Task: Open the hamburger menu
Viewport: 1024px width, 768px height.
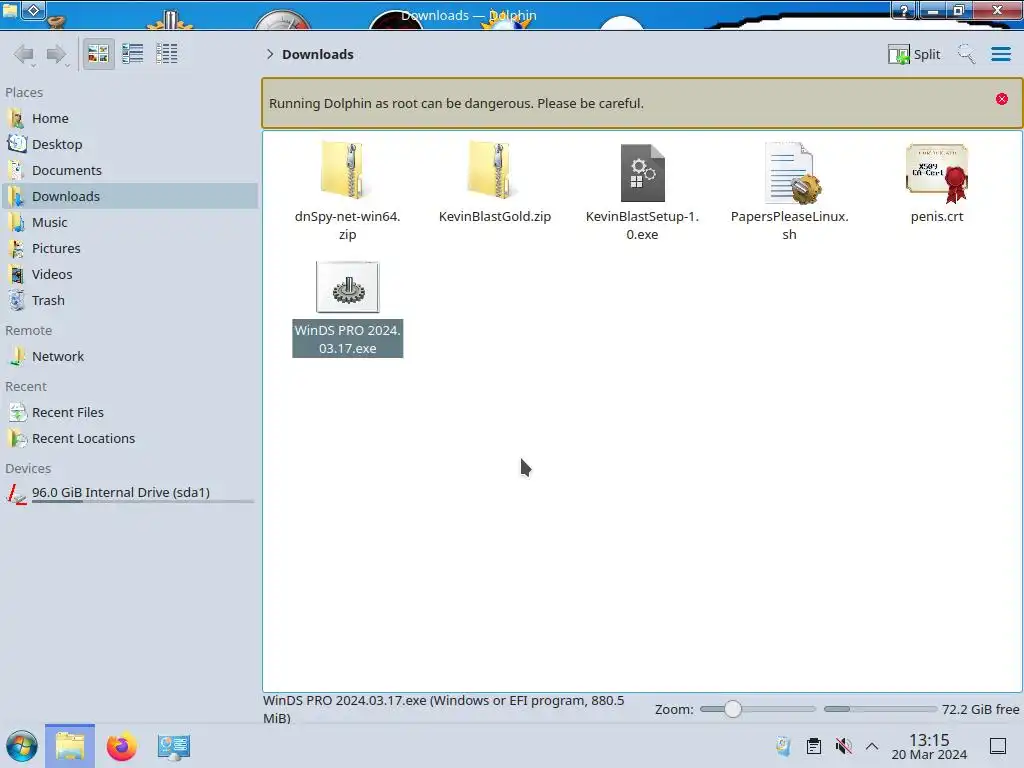Action: tap(1000, 54)
